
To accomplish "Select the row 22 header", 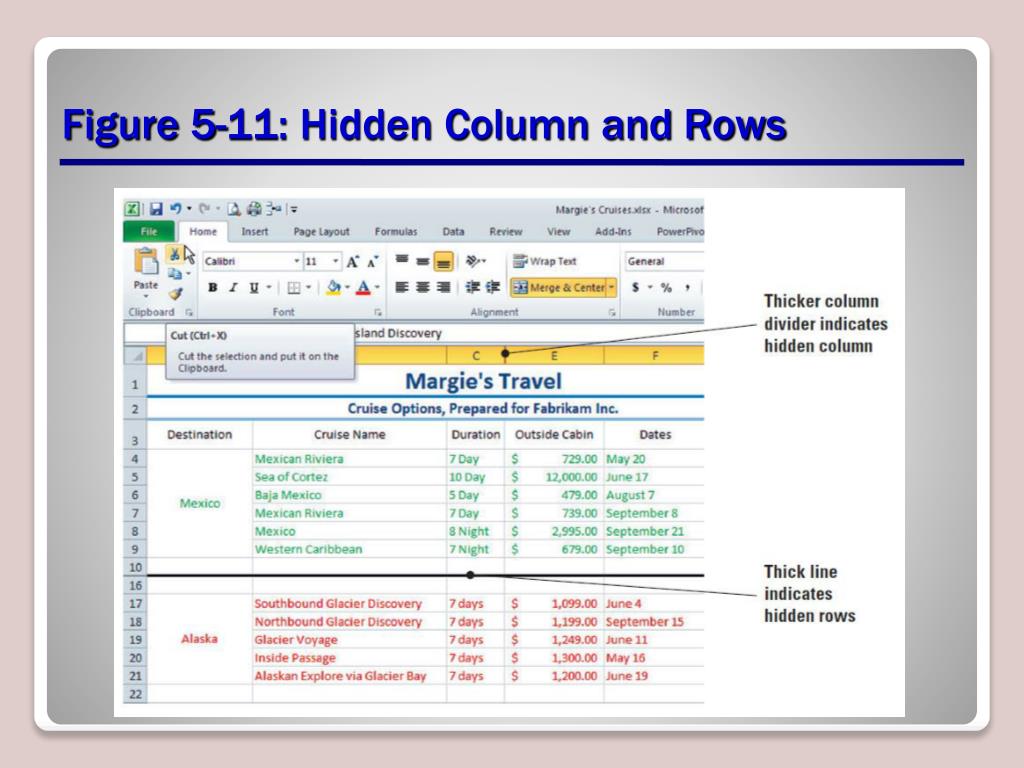I will 135,694.
